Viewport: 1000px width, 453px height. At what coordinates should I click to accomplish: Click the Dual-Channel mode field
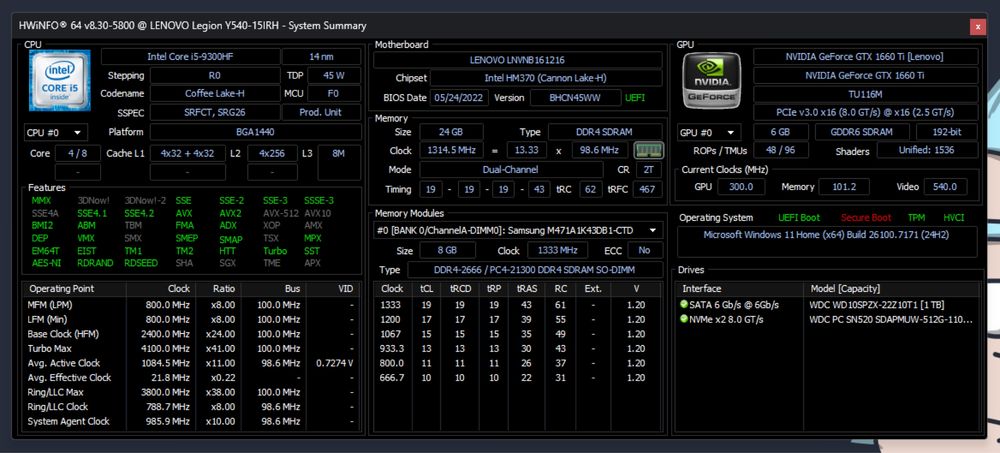[511, 170]
